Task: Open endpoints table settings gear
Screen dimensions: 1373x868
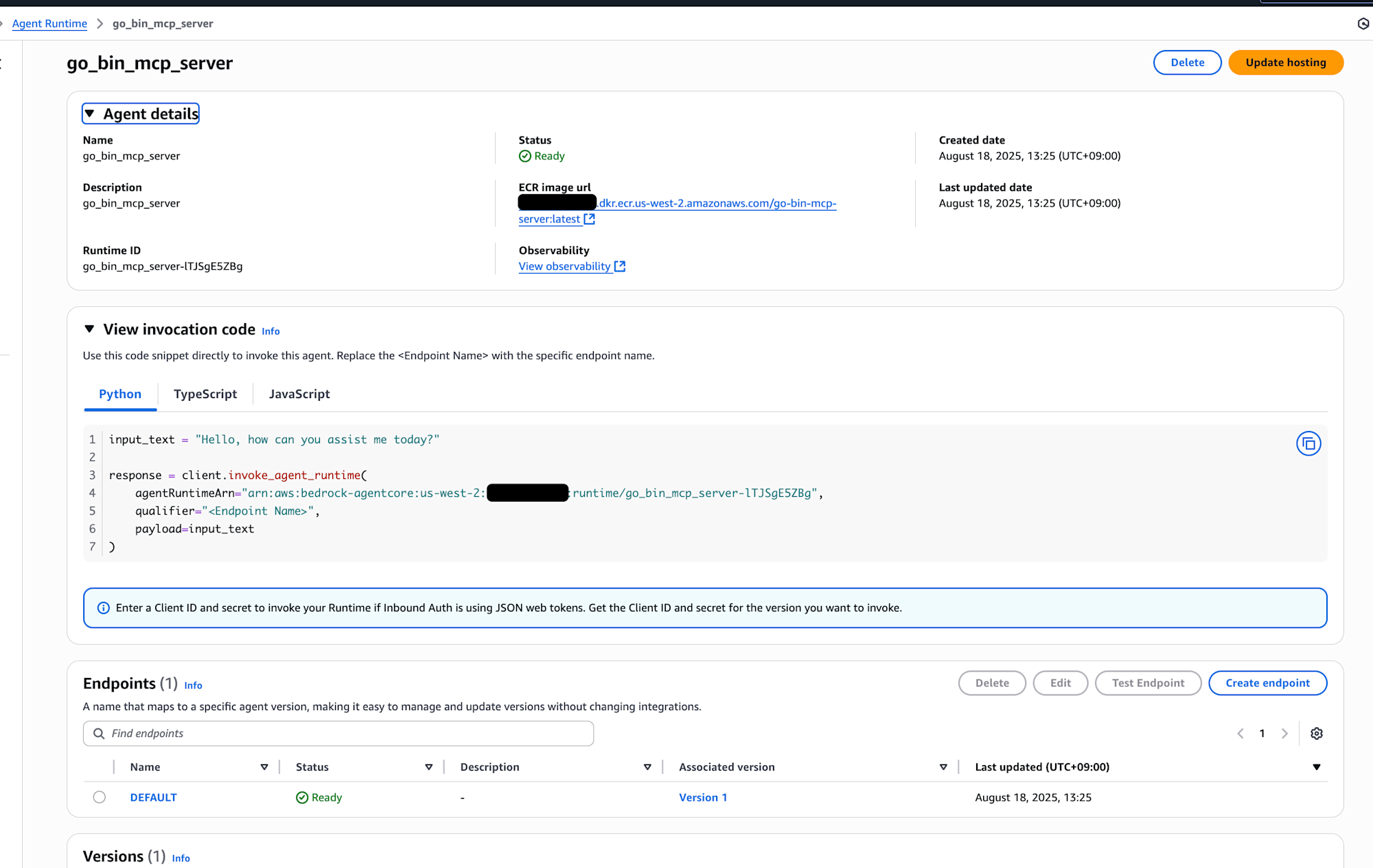Action: (1316, 734)
